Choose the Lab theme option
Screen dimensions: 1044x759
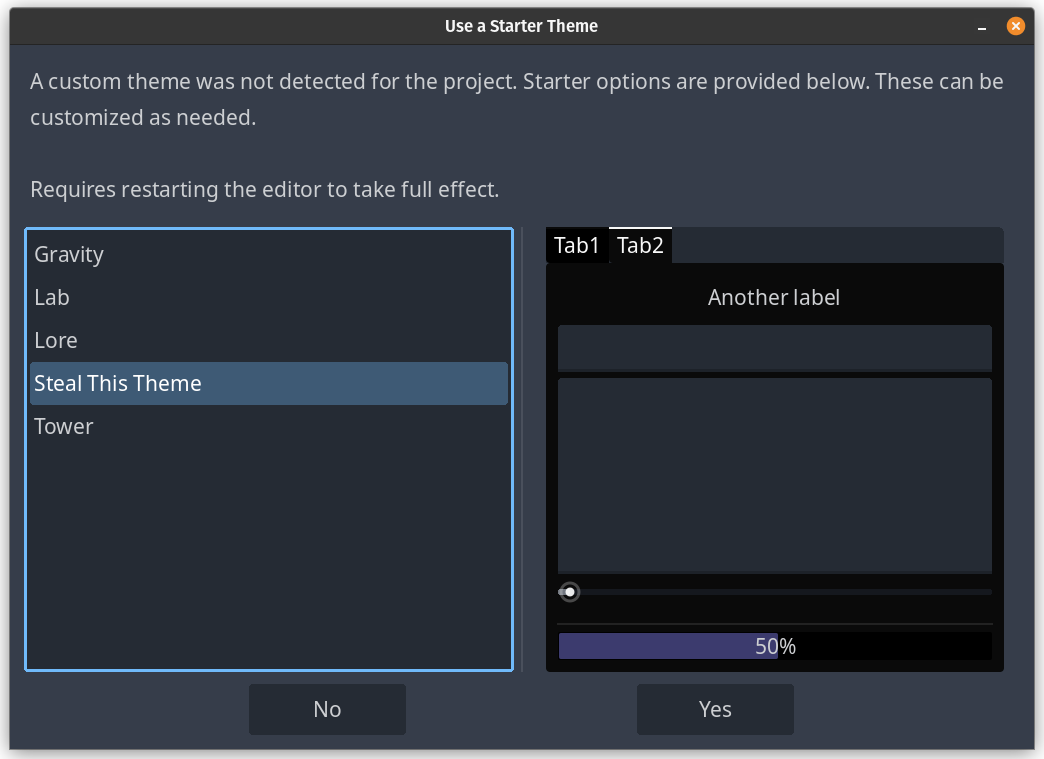click(52, 298)
